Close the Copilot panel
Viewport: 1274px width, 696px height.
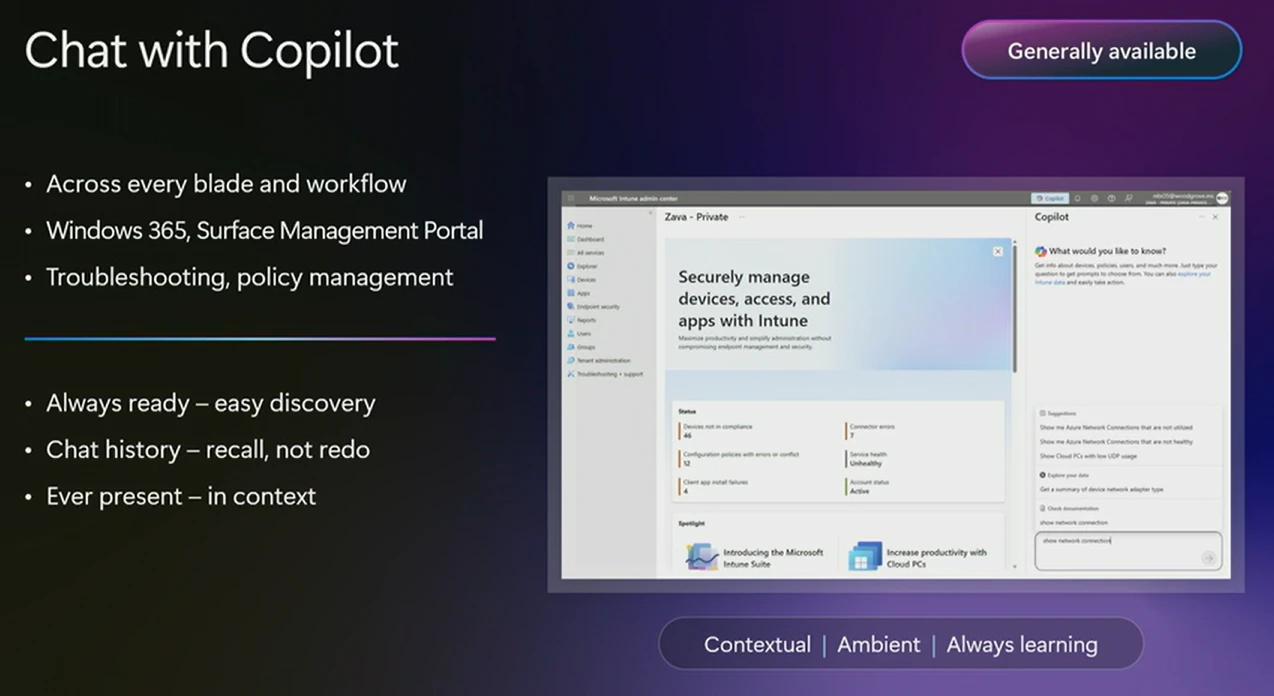(1215, 217)
